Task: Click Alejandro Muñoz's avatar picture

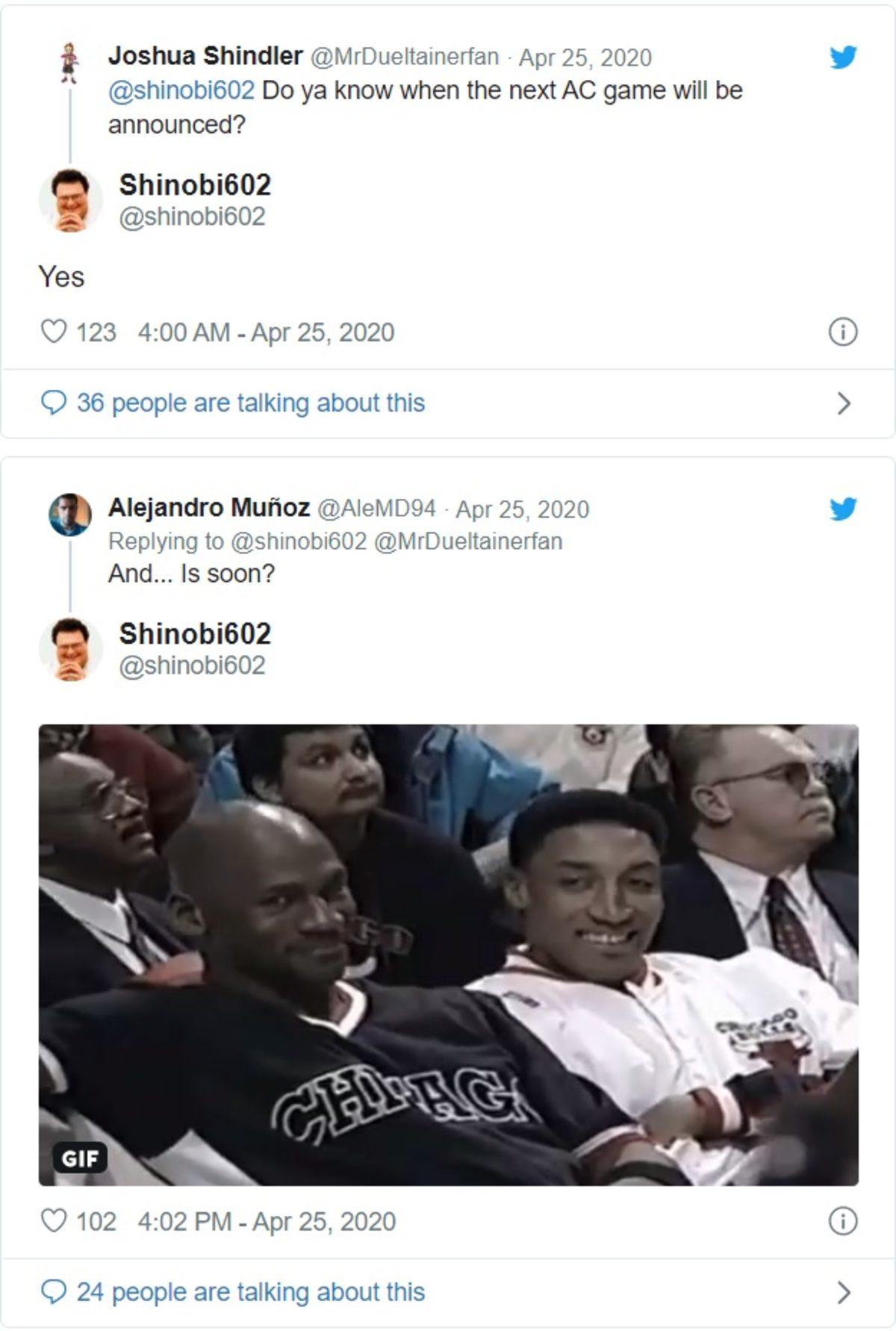Action: 70,515
